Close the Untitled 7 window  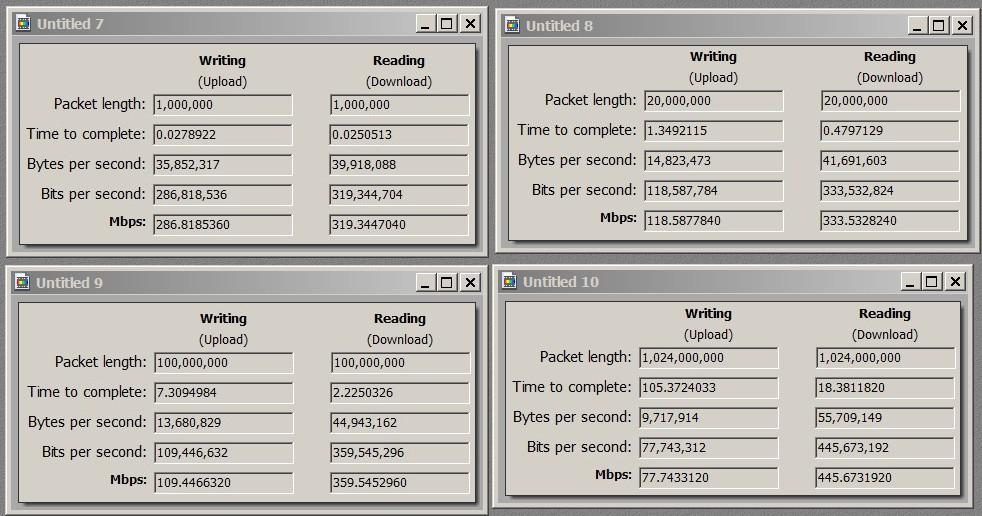coord(470,24)
